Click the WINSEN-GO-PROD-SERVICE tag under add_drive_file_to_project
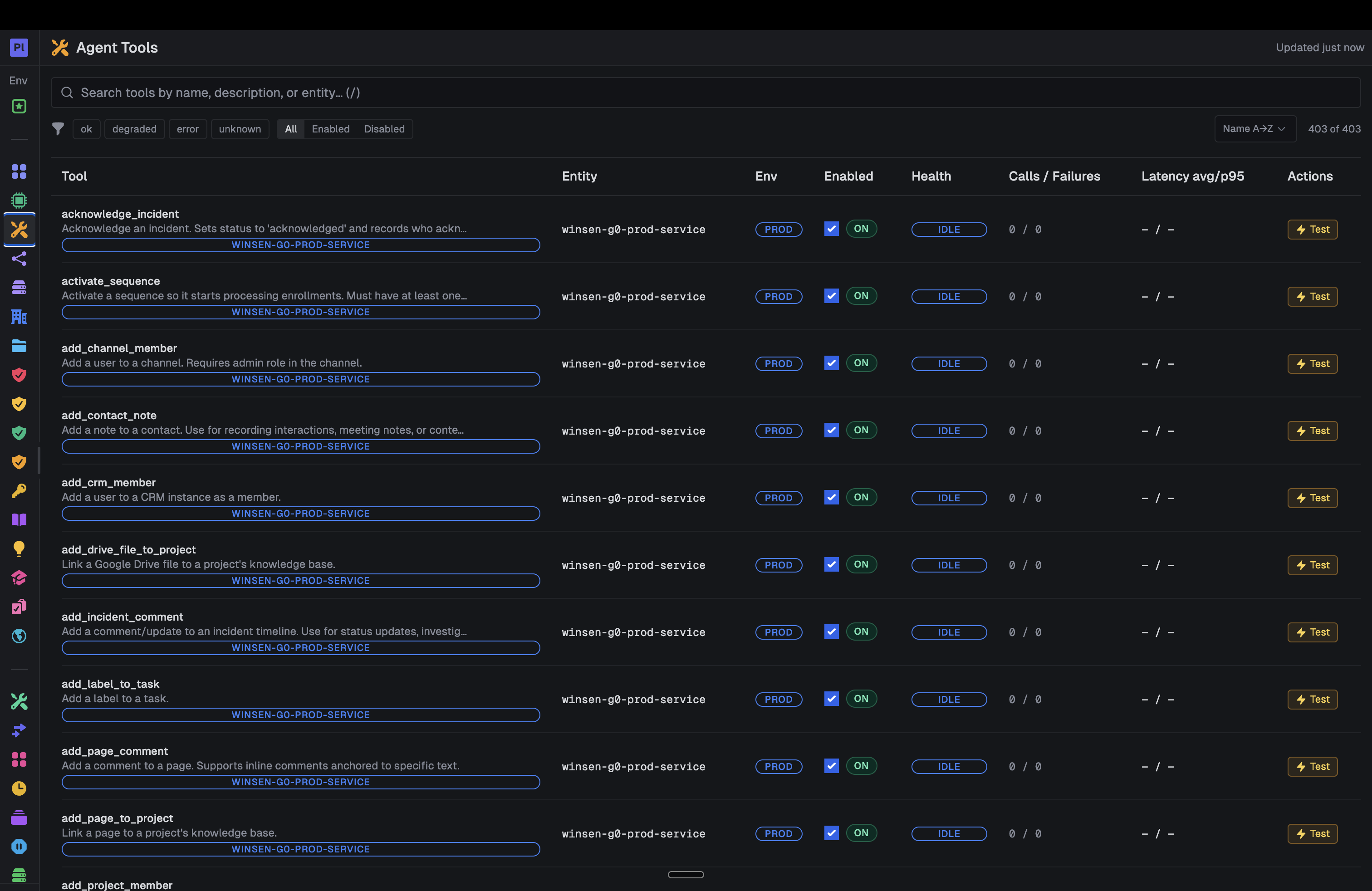The width and height of the screenshot is (1372, 891). [x=301, y=580]
